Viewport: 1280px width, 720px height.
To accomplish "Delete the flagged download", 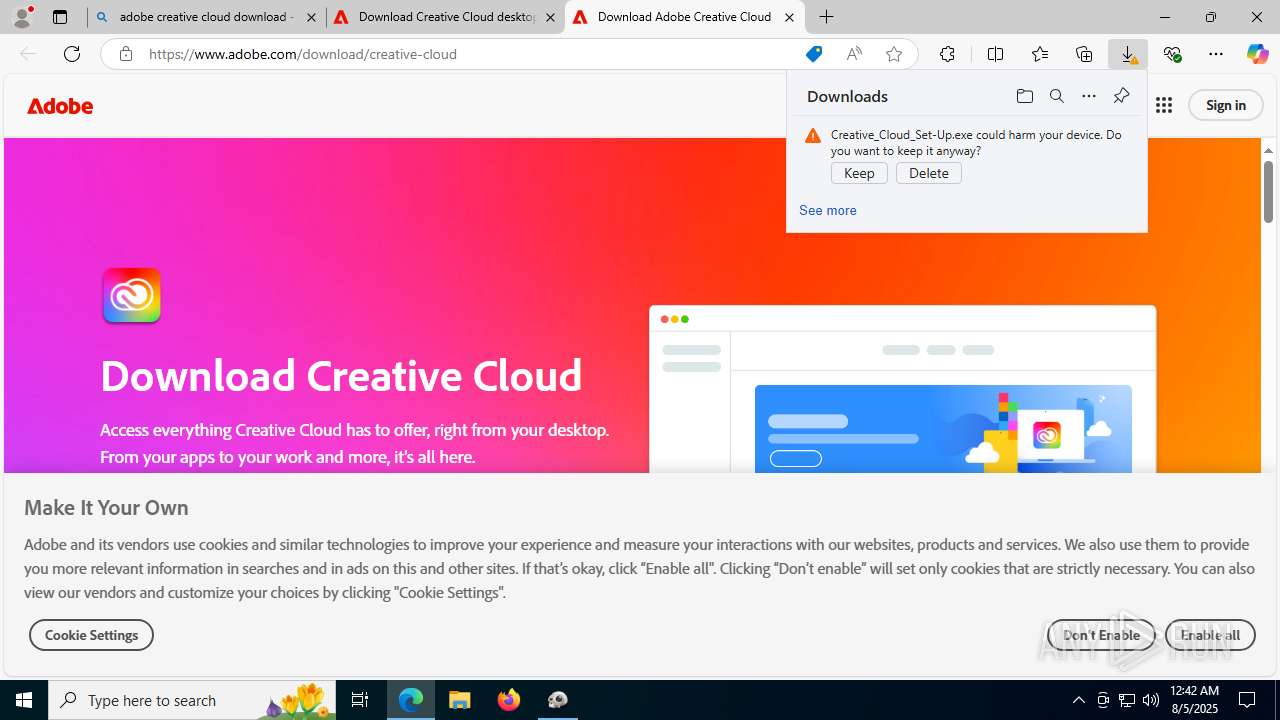I will (x=929, y=173).
